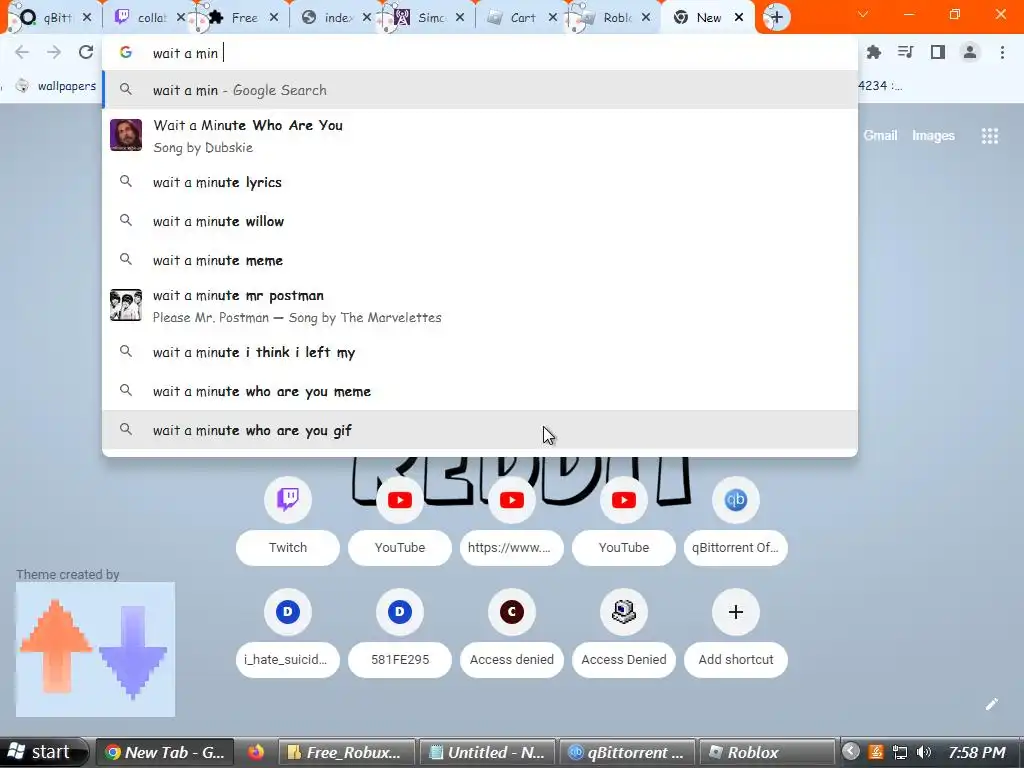Select 'wait a minute who are you gif' suggestion

[480, 430]
